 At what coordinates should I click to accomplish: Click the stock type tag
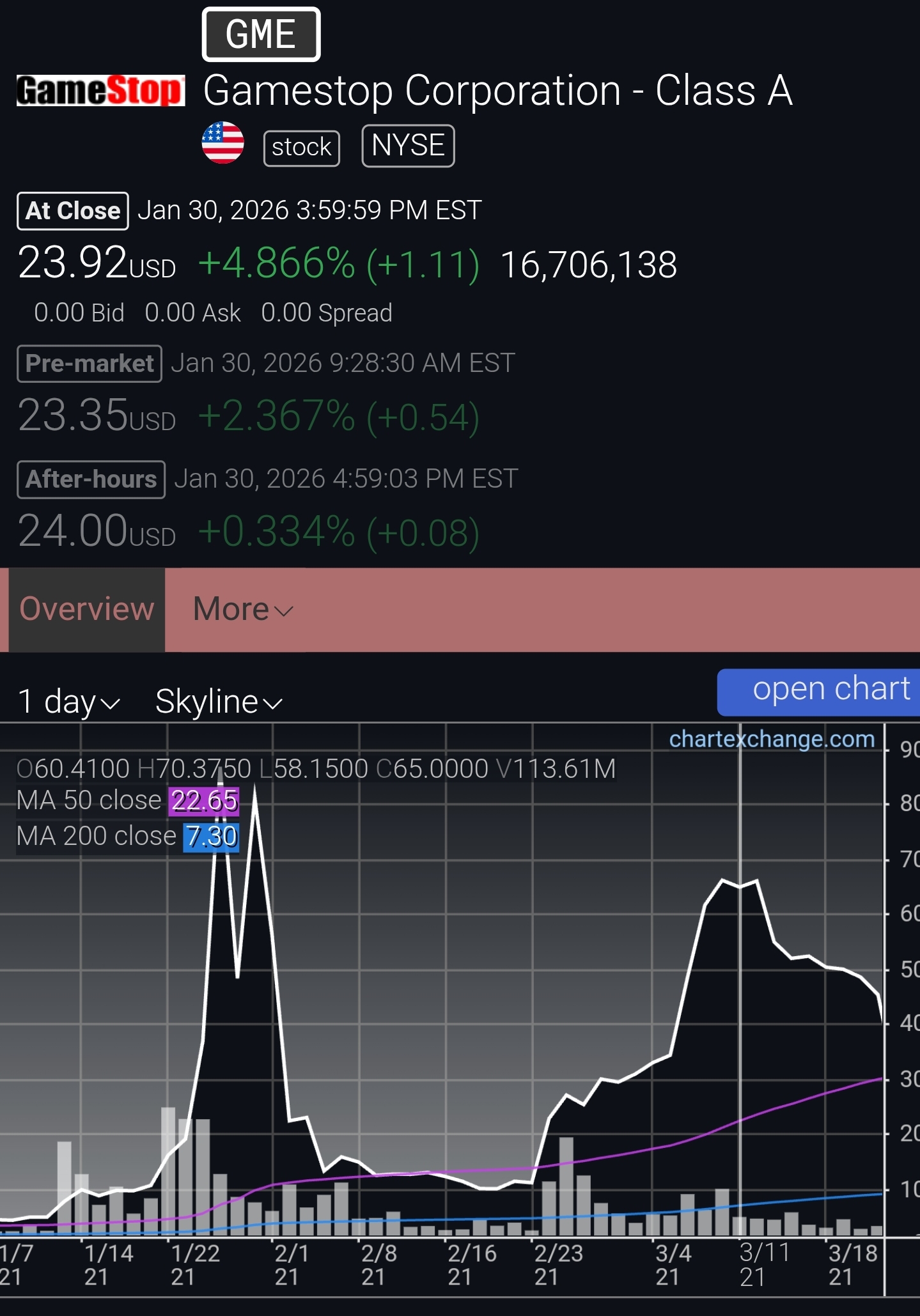302,148
